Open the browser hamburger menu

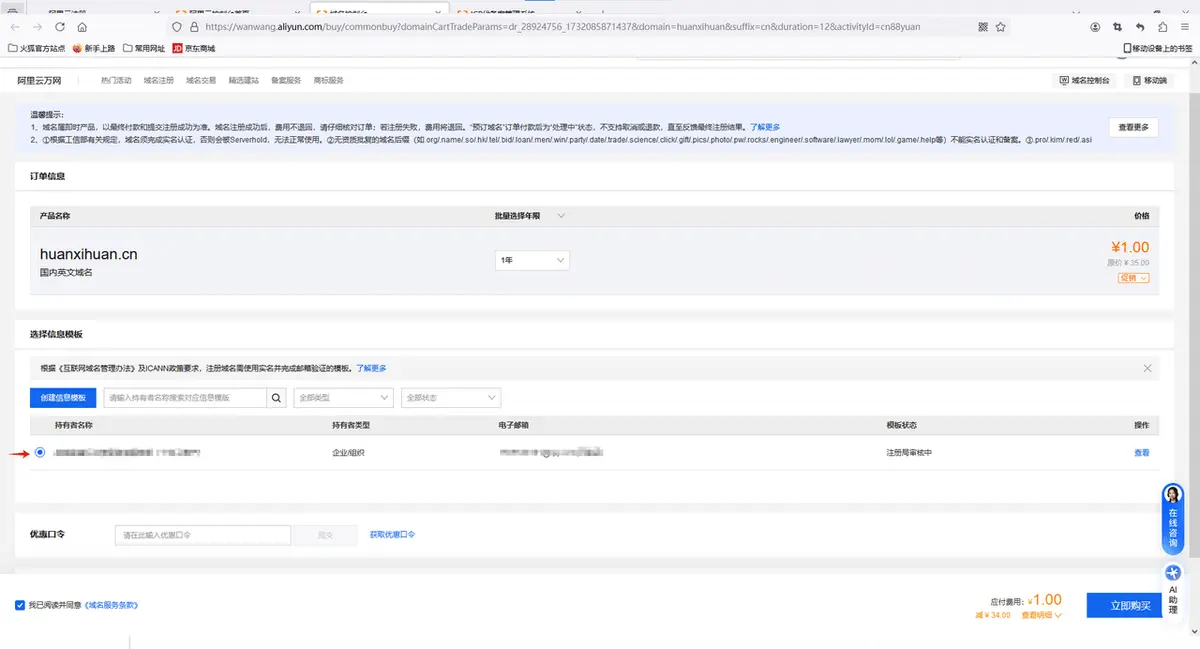(x=1185, y=27)
